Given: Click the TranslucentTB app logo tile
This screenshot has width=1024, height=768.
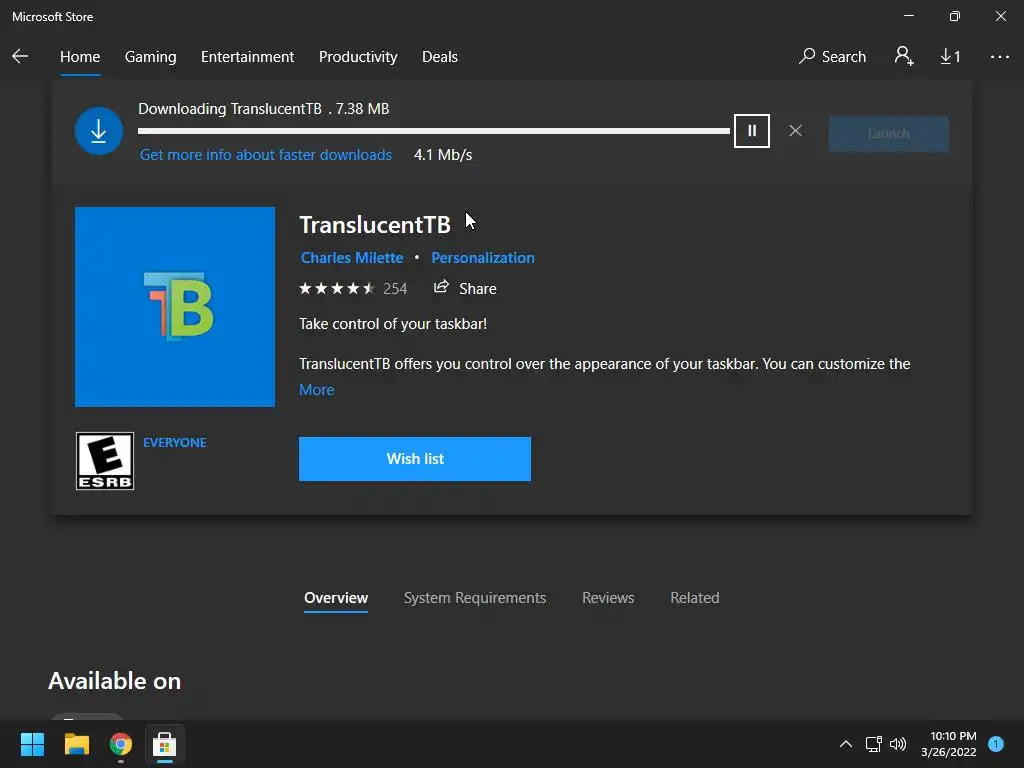Looking at the screenshot, I should tap(175, 307).
